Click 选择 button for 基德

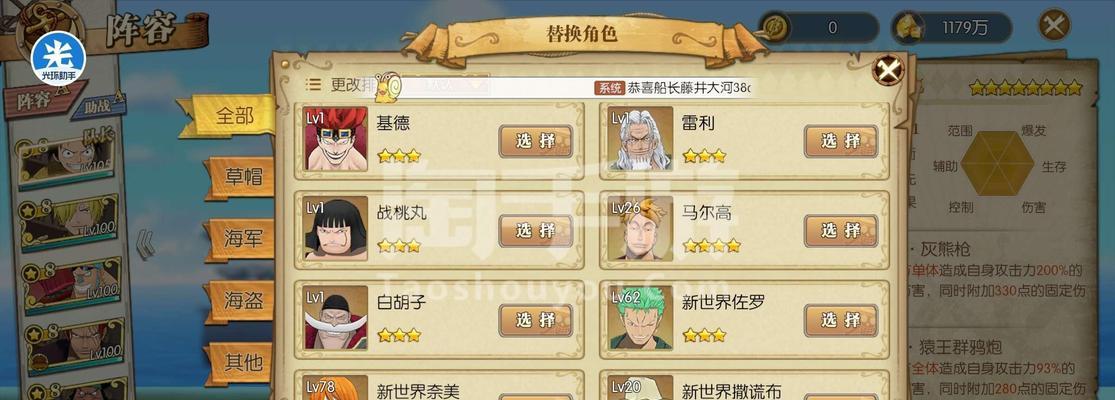pos(535,141)
